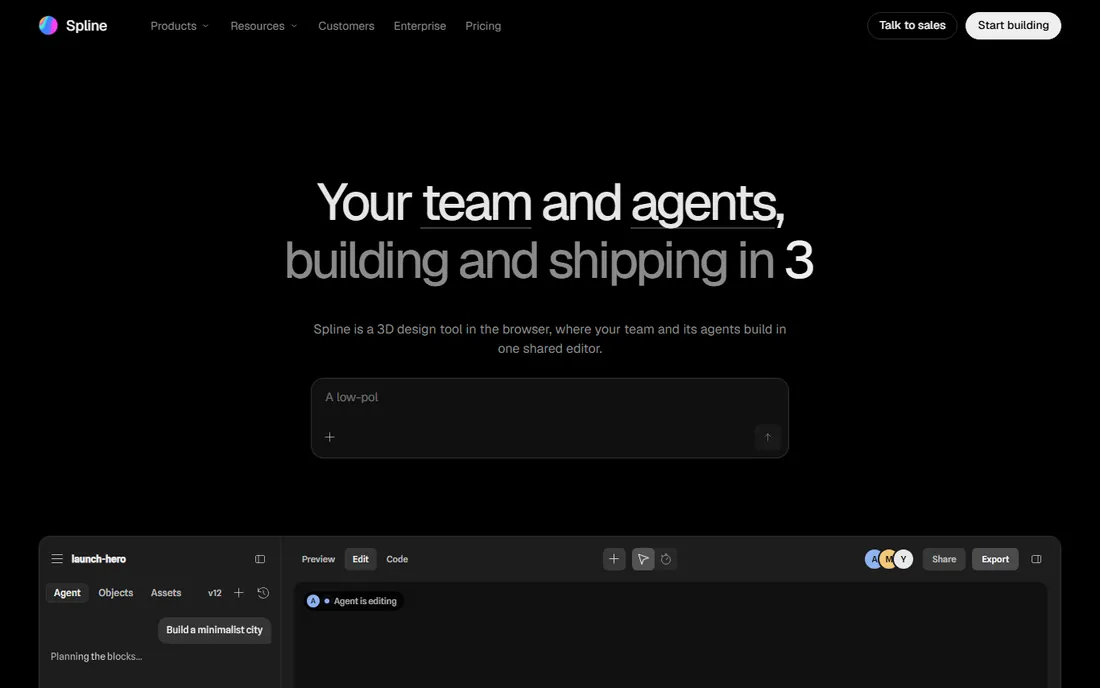Click the timer/refresh tool icon in toolbar
This screenshot has width=1100, height=688.
coord(666,559)
